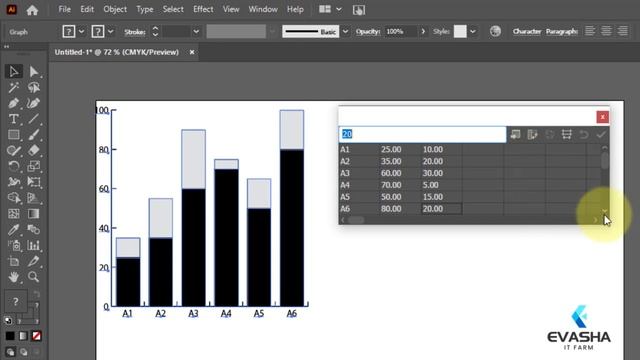Select the Perspective Grid tool
Screen dimensions: 640x360
tap(33, 198)
